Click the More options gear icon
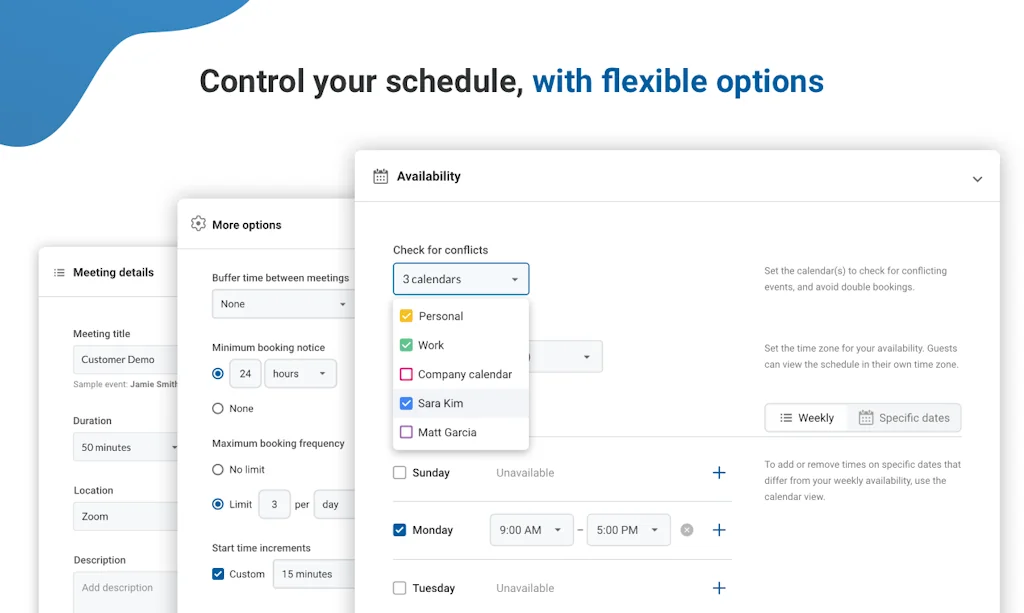The height and width of the screenshot is (613, 1024). coord(196,224)
